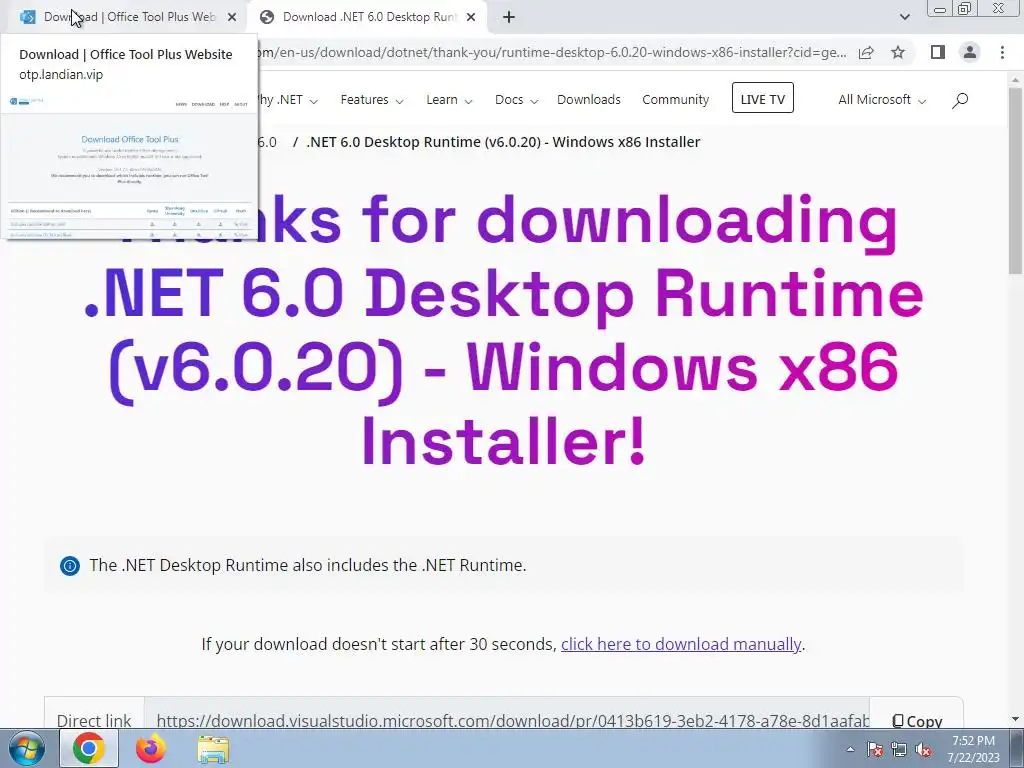Click the Office Tool Plus tab preview thumbnail
1024x768 pixels.
click(129, 165)
